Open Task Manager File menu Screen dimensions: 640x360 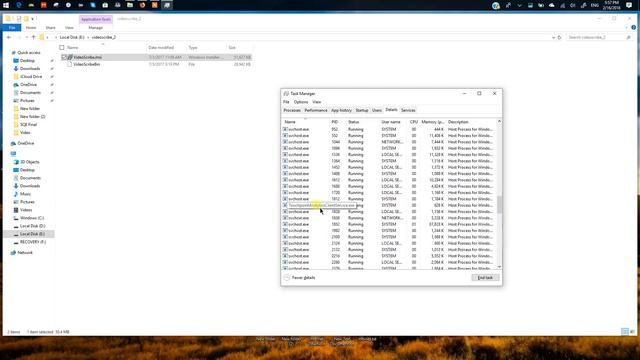point(286,102)
